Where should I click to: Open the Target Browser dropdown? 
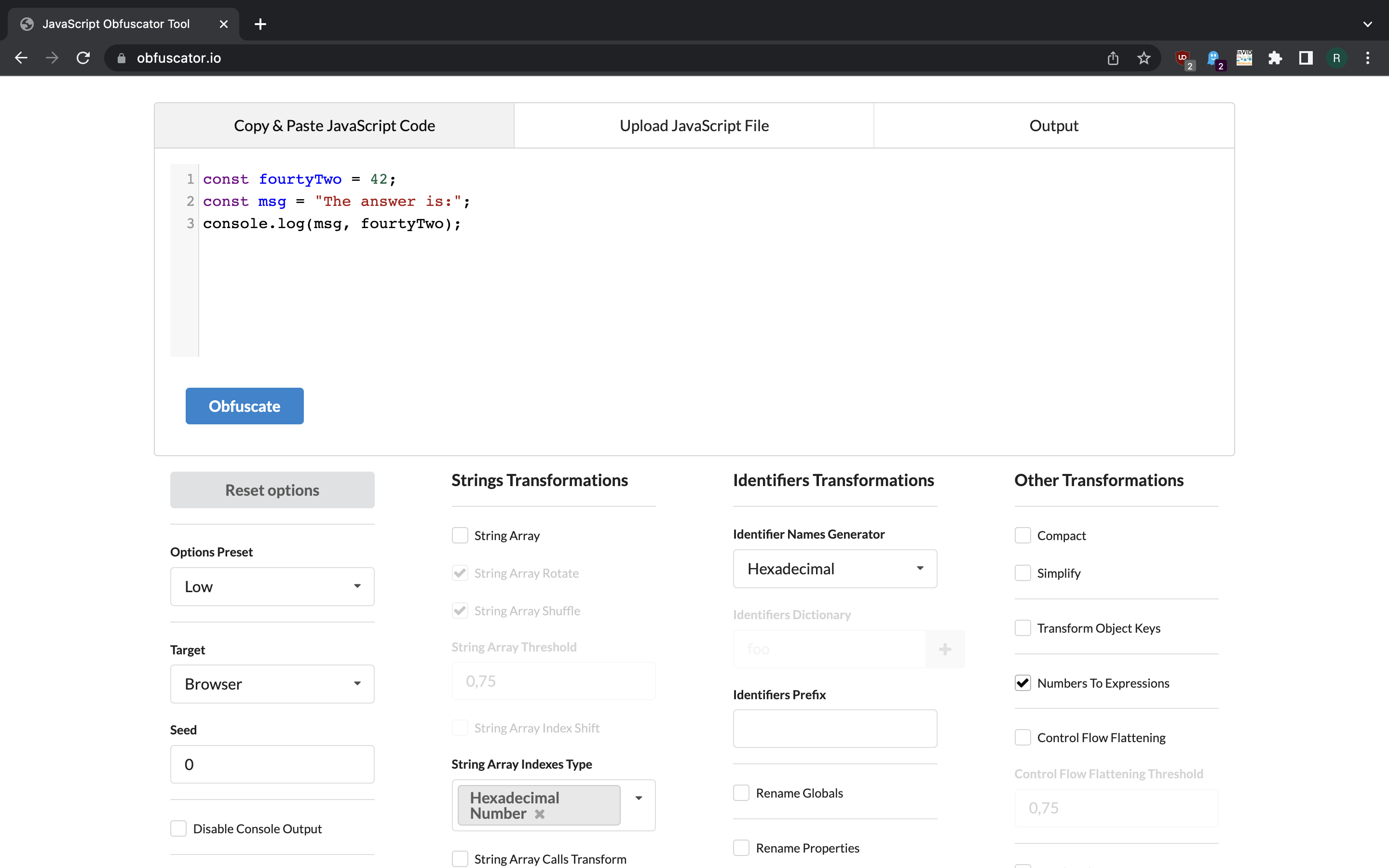272,684
